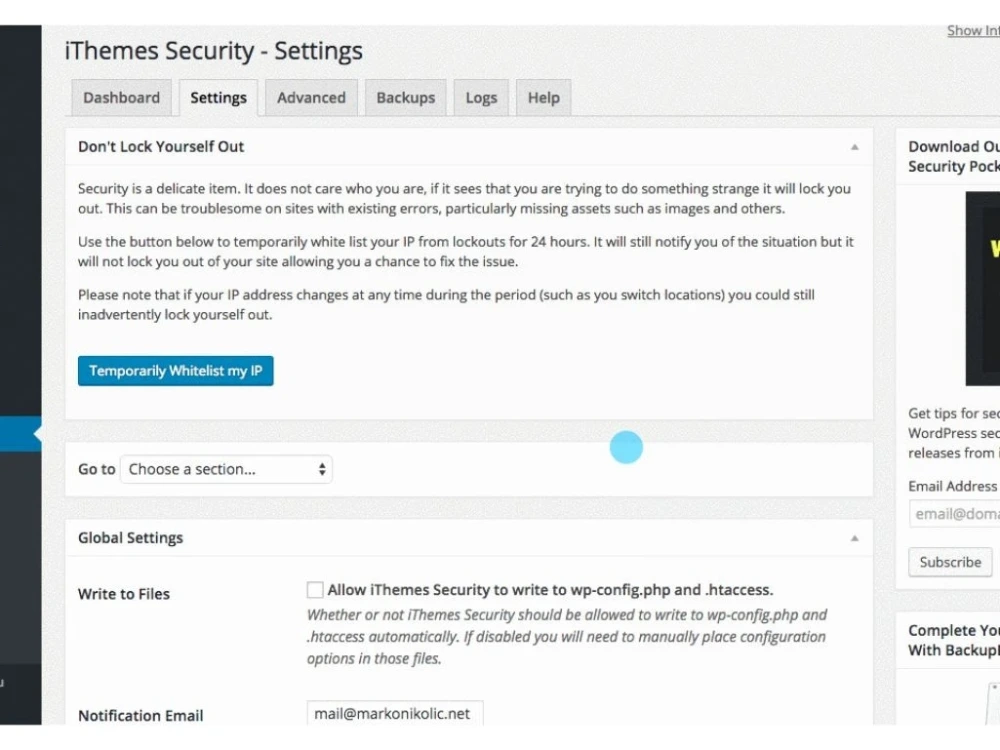Click the security guide thumbnail in the sidebar panel

pyautogui.click(x=983, y=288)
